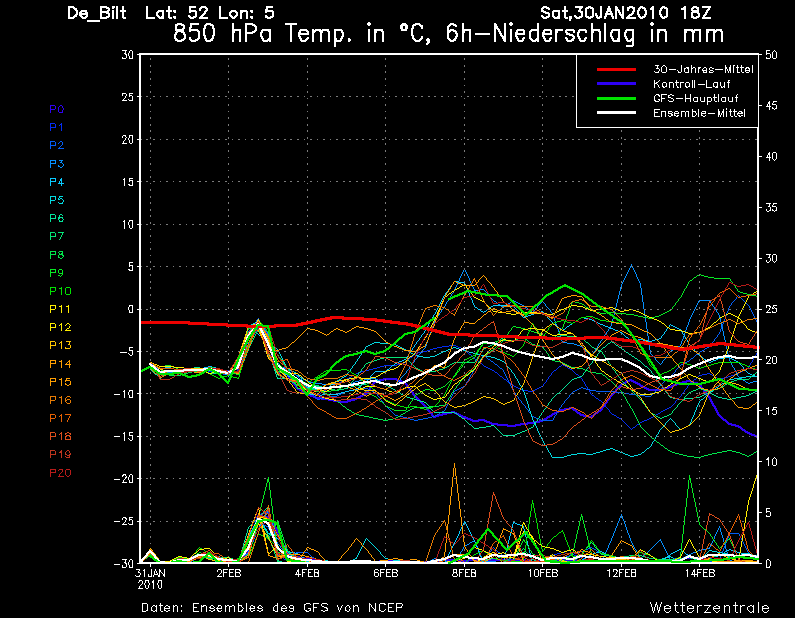Image resolution: width=800 pixels, height=618 pixels.
Task: Click the '850 hPa Temp. in °C' chart title
Action: coord(302,34)
